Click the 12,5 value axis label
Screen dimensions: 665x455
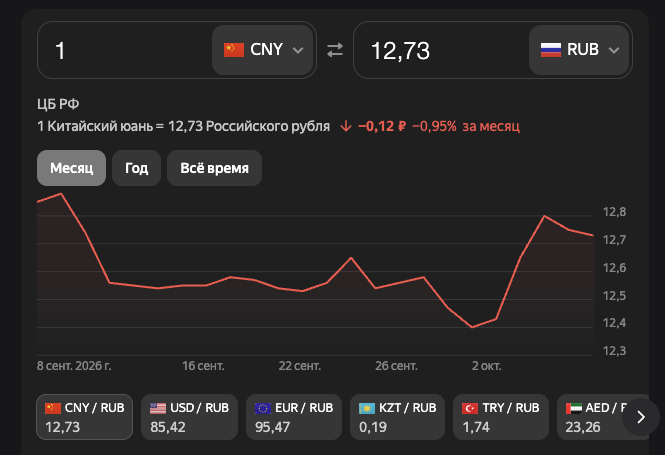point(615,295)
